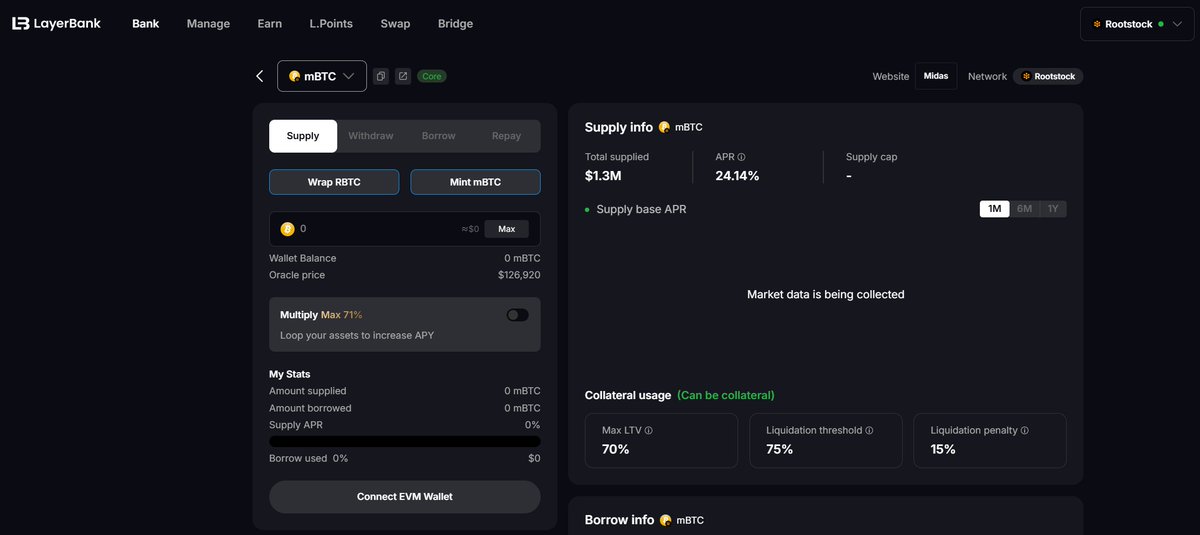Switch to the Supply tab
Viewport: 1200px width, 535px height.
pyautogui.click(x=303, y=136)
